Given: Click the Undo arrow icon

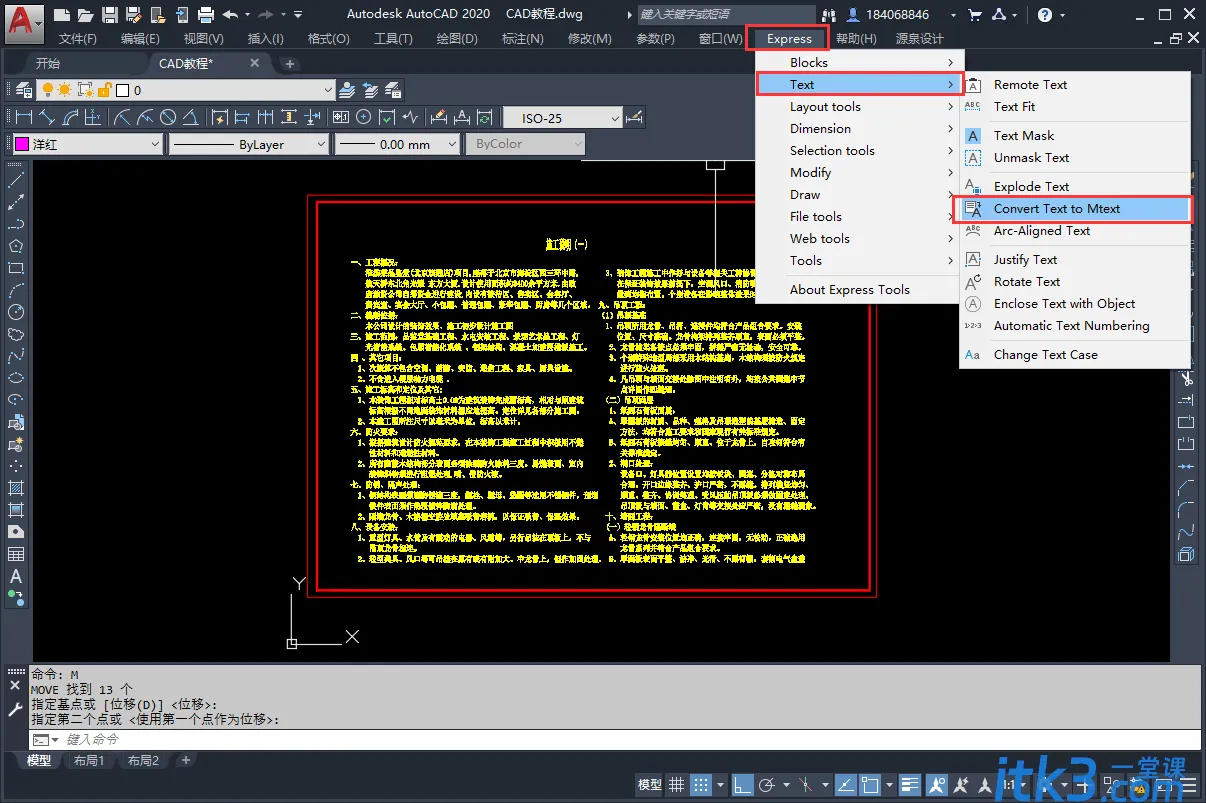Looking at the screenshot, I should click(231, 14).
